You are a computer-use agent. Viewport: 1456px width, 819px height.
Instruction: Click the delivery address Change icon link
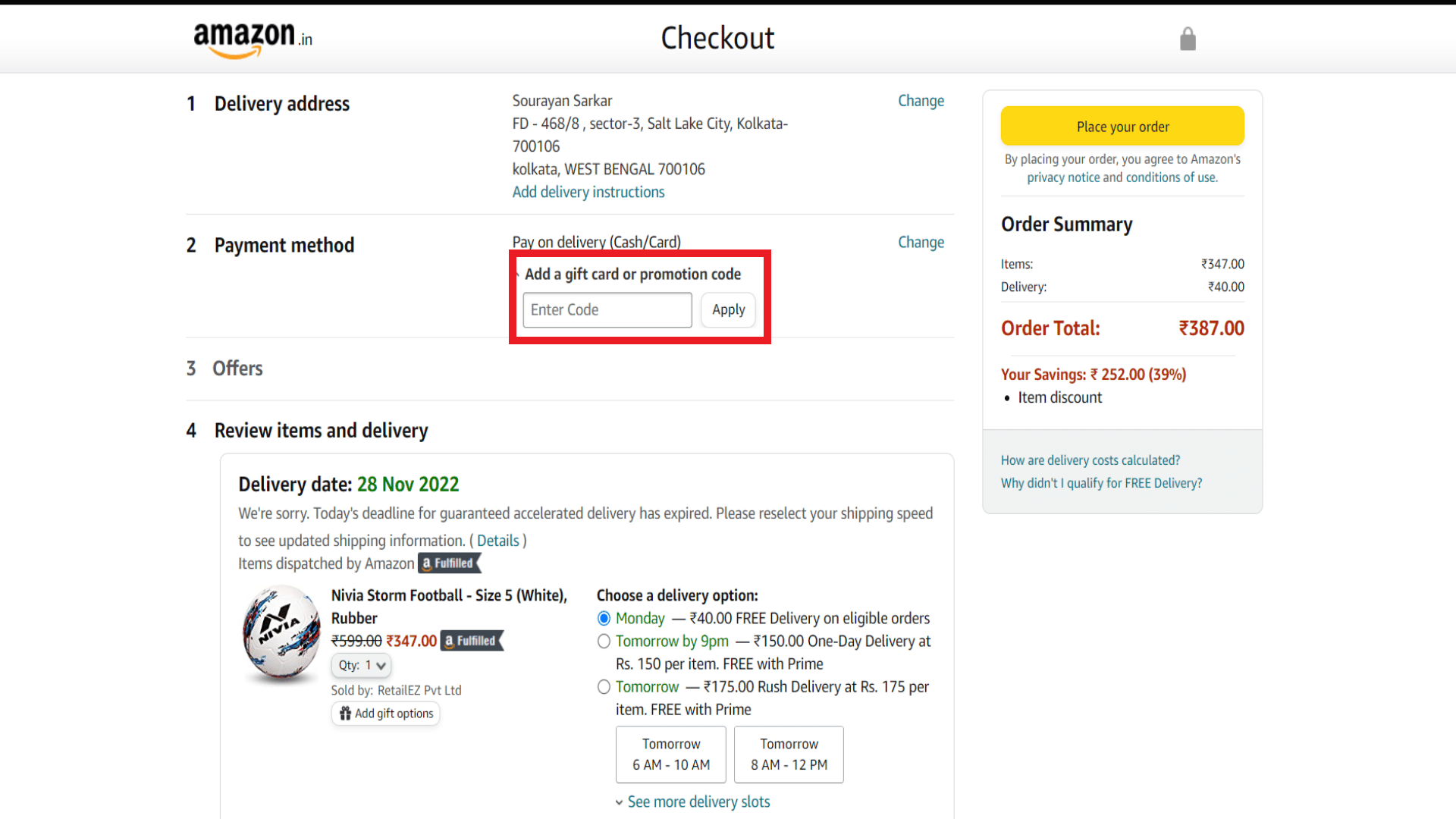pos(919,100)
